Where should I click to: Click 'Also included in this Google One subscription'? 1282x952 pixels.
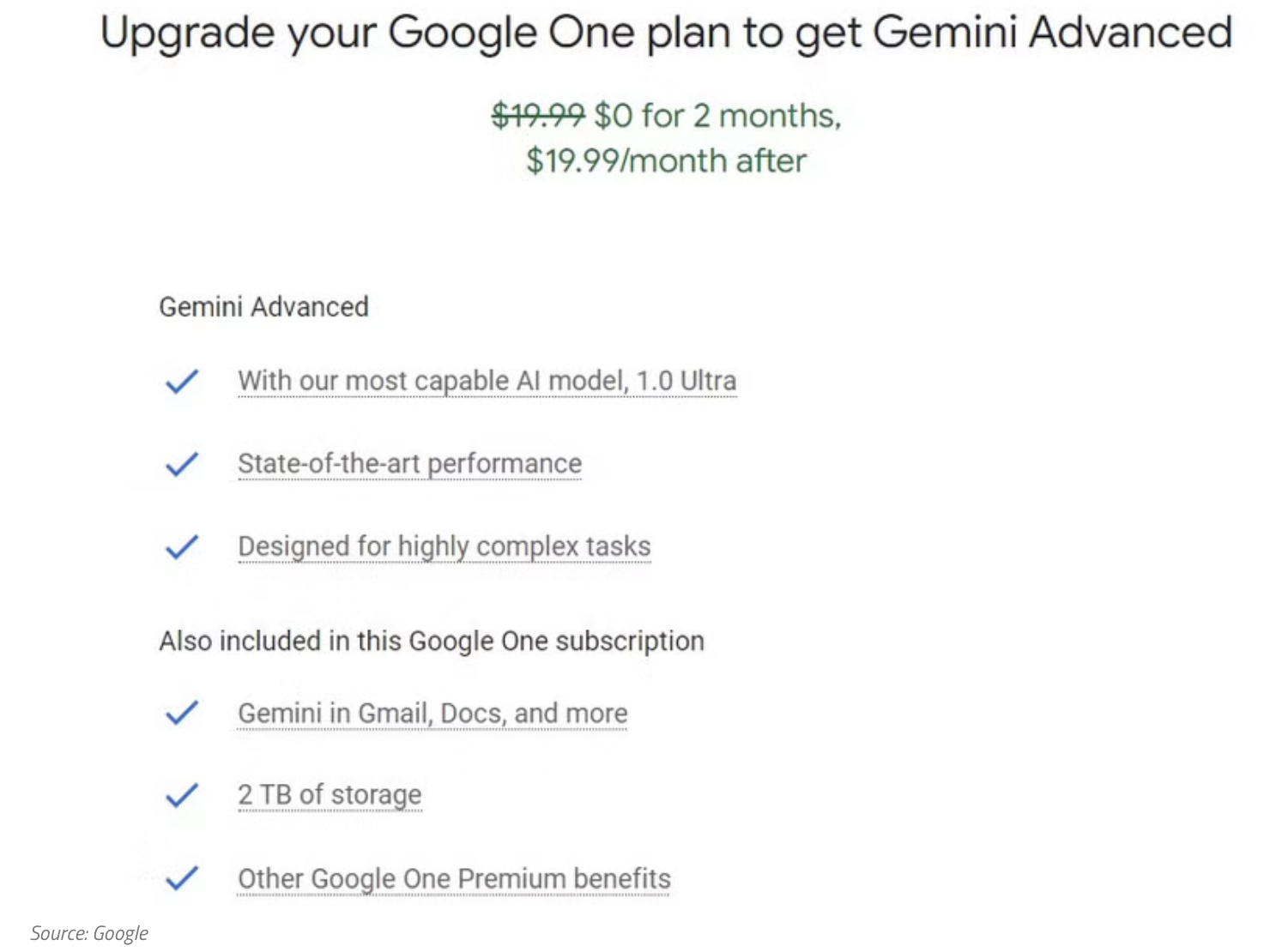click(432, 641)
